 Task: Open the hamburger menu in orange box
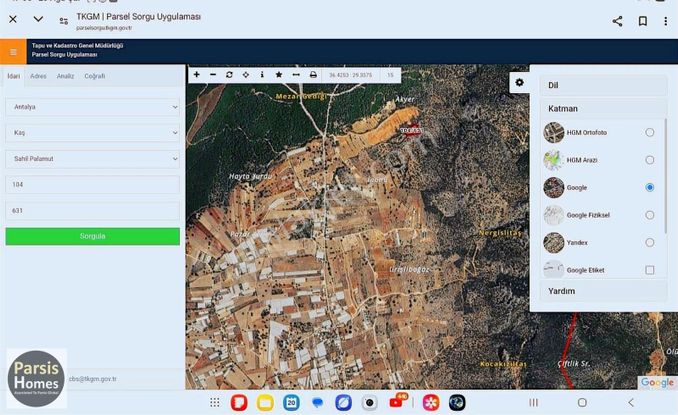point(13,52)
